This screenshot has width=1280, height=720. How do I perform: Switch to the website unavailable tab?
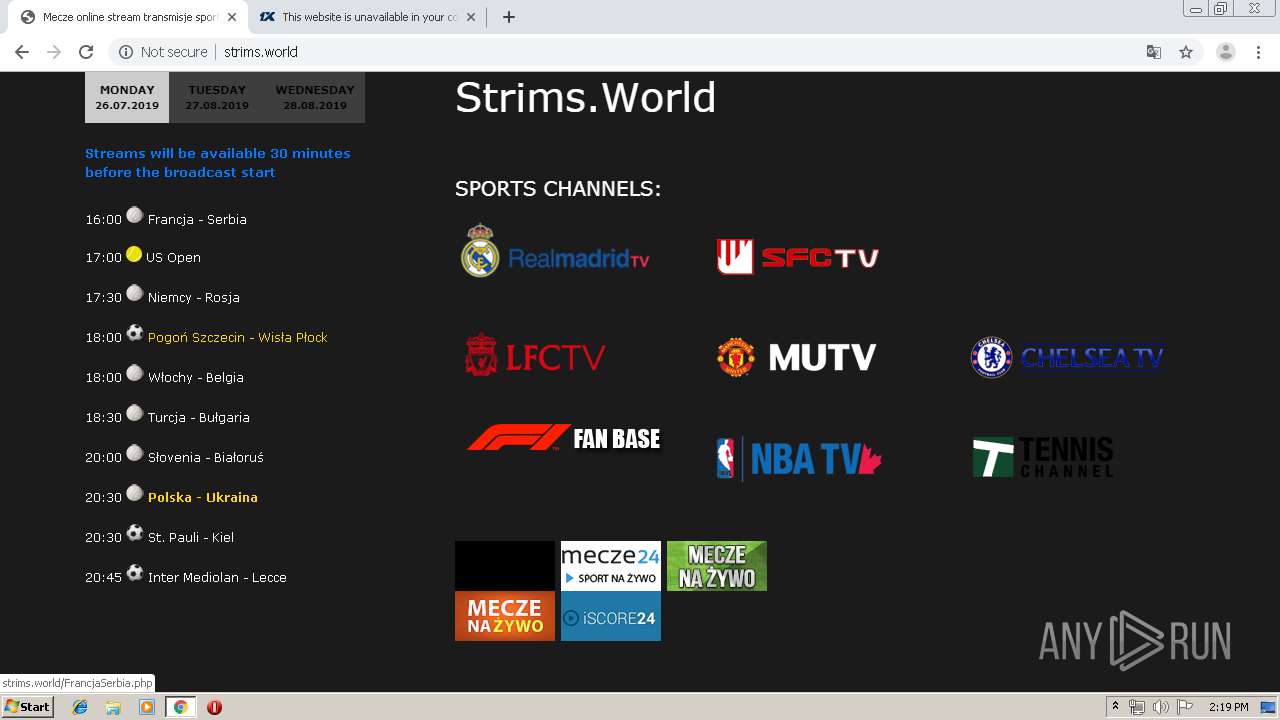[x=366, y=17]
